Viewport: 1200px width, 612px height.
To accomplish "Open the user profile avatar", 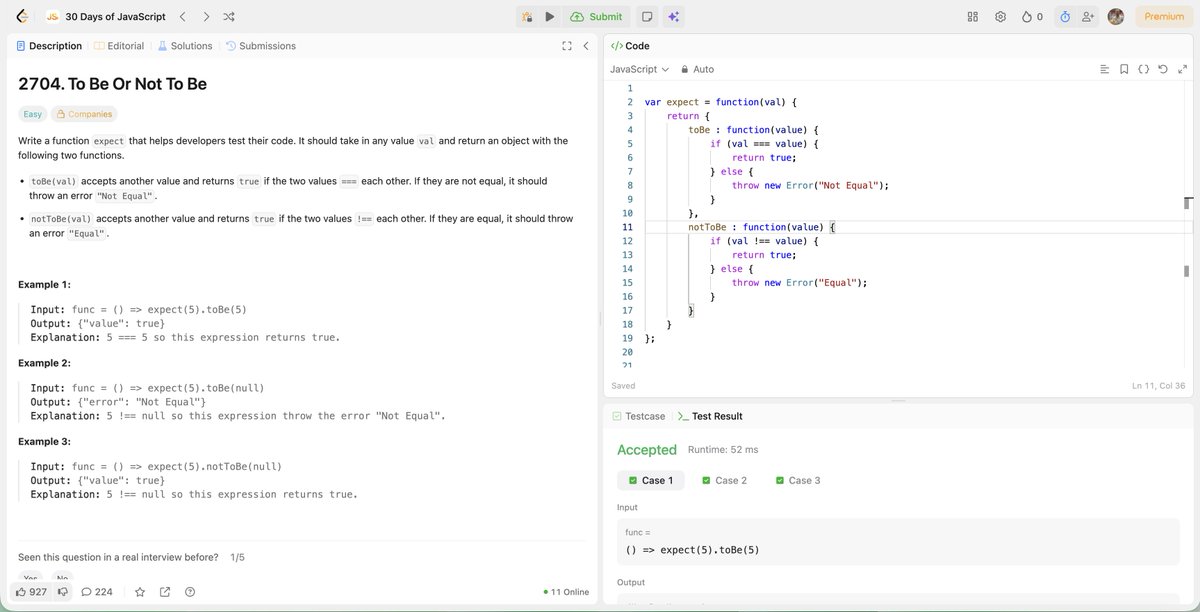I will 1116,16.
